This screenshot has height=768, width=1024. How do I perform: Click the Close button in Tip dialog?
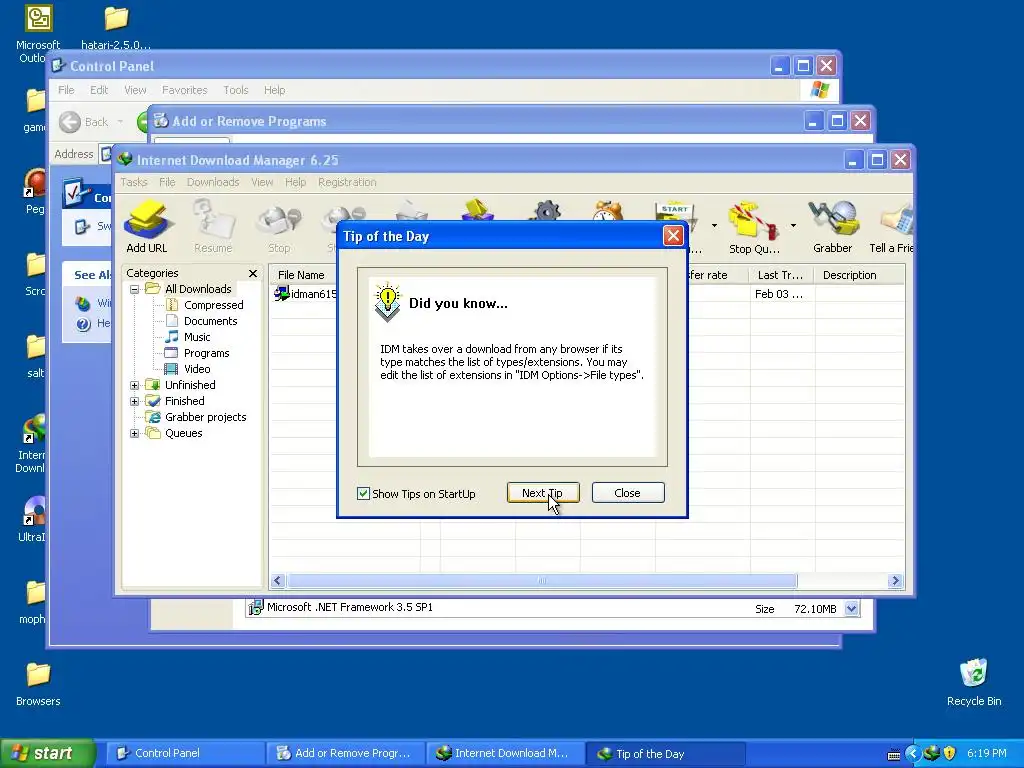[628, 493]
